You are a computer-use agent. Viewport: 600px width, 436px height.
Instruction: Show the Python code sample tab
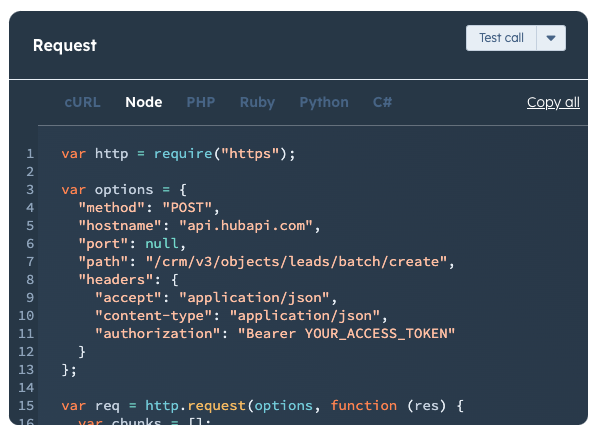click(324, 102)
